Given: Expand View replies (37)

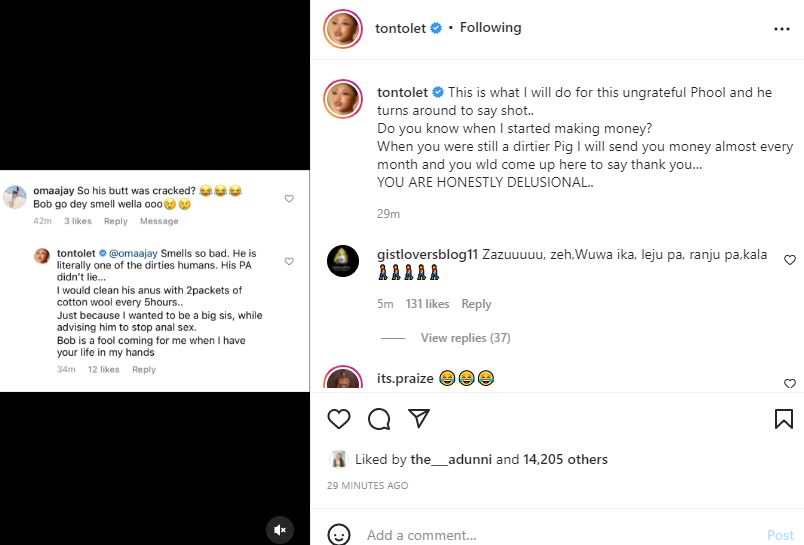Looking at the screenshot, I should 465,338.
